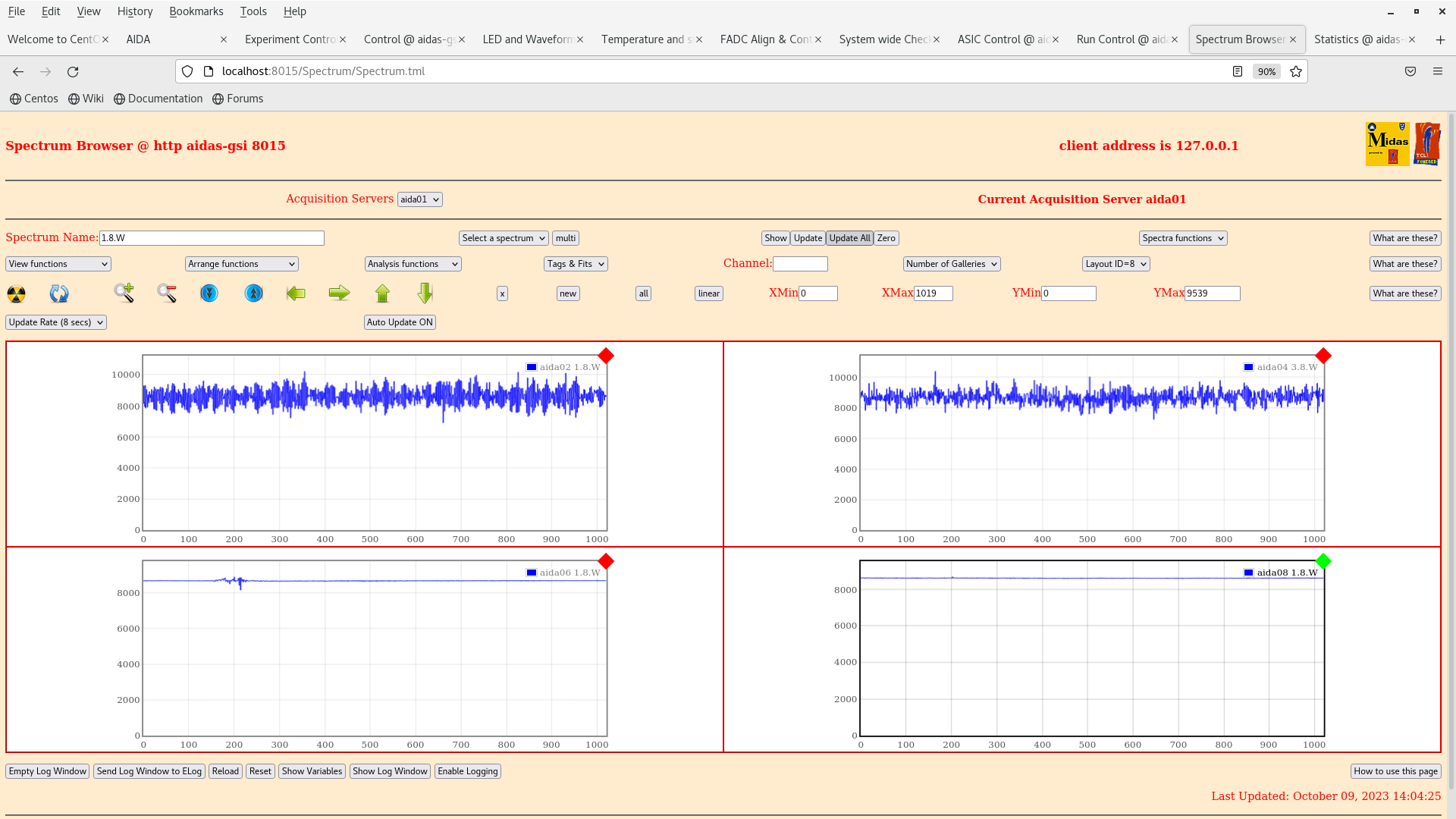This screenshot has width=1456, height=819.
Task: Open the Bookmarks menu
Action: [196, 11]
